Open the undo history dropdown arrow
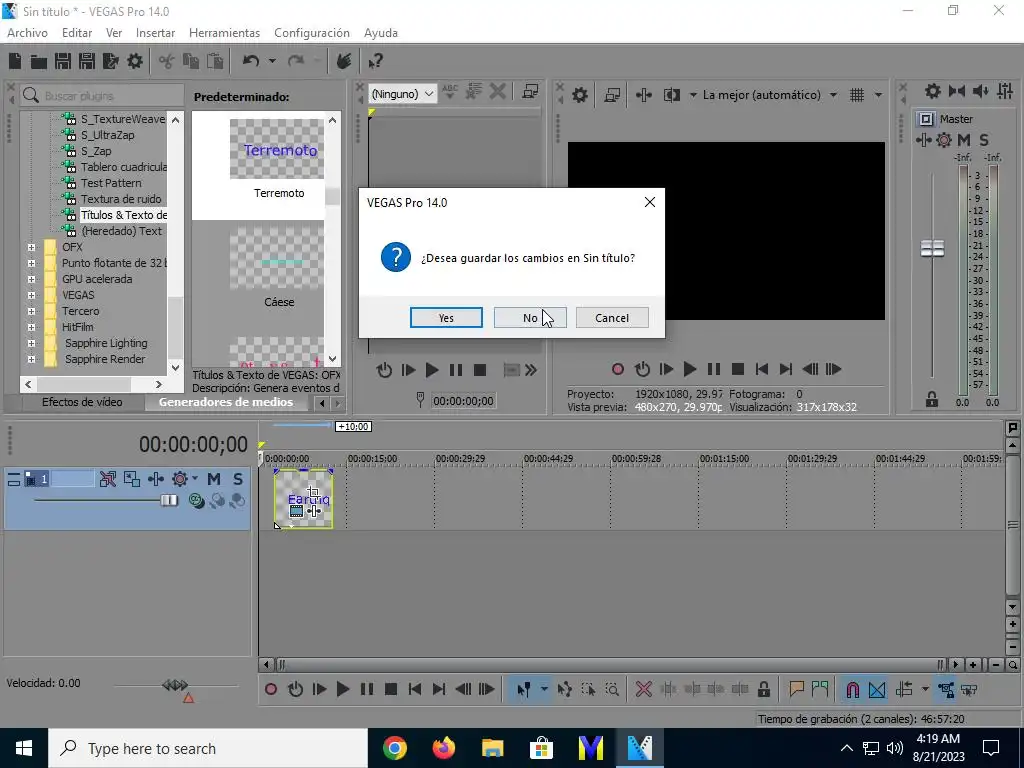Viewport: 1024px width, 768px height. pyautogui.click(x=272, y=61)
